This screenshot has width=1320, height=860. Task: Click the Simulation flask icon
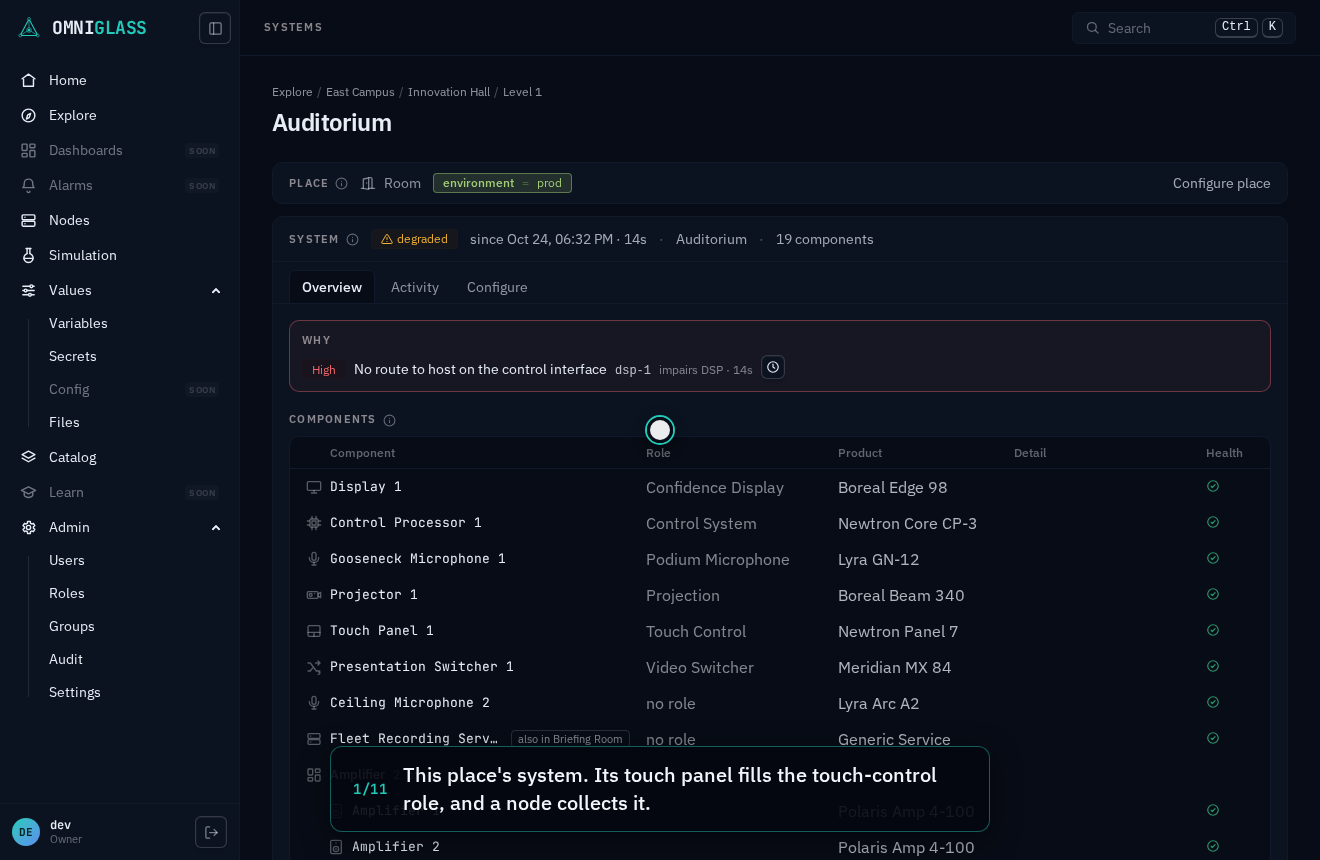point(29,255)
